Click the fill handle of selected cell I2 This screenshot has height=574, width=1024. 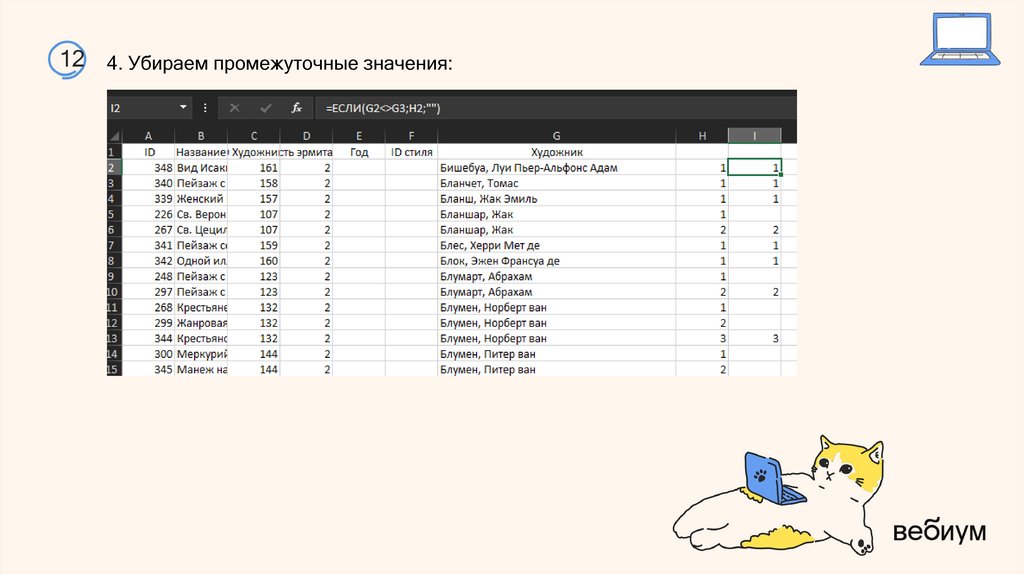pyautogui.click(x=780, y=175)
